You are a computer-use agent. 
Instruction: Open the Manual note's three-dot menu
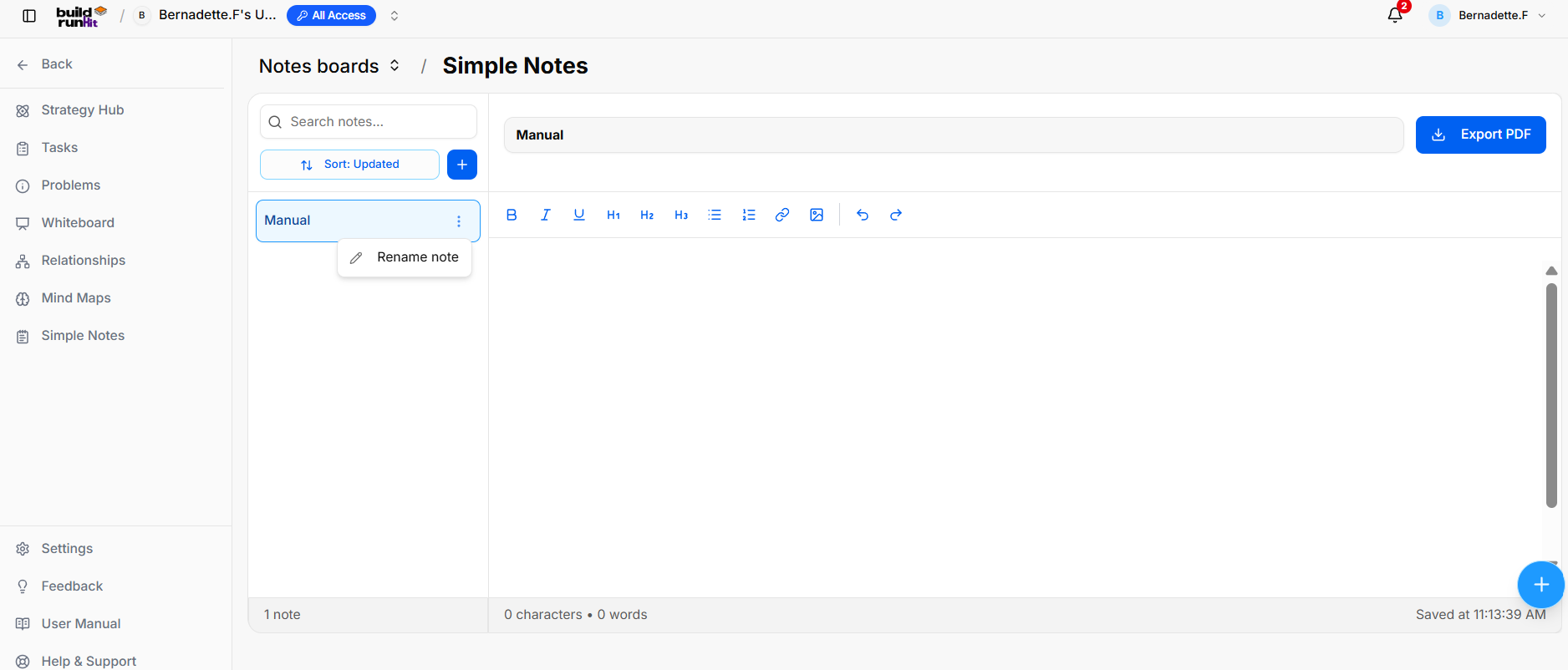(459, 221)
